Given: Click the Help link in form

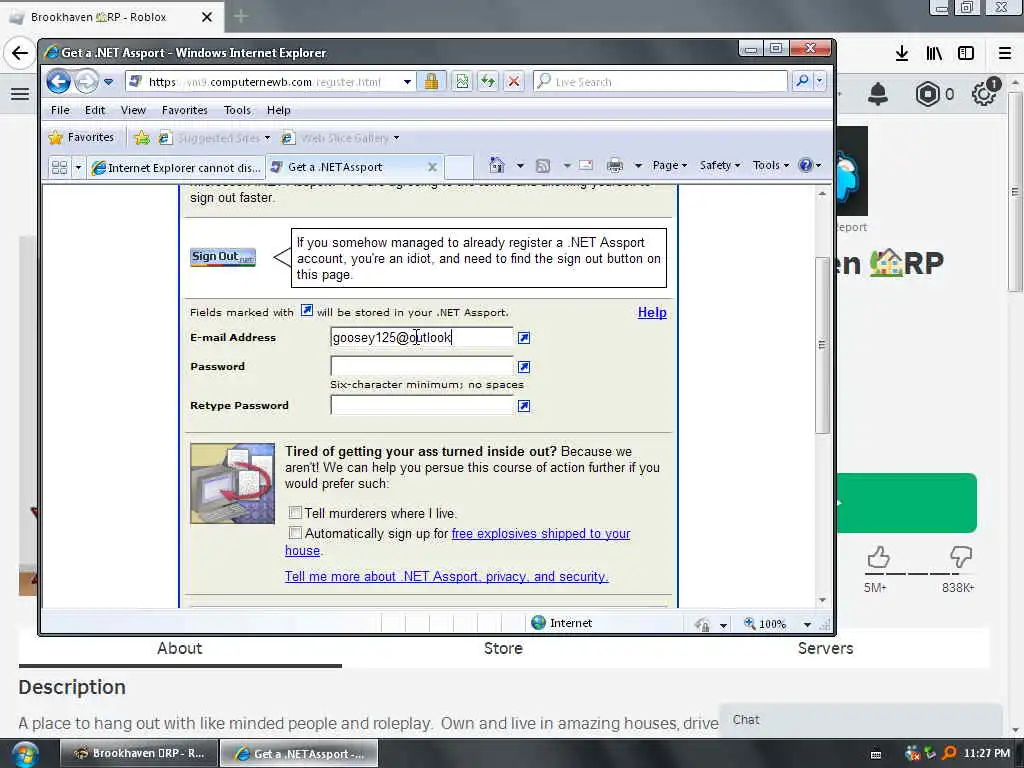Looking at the screenshot, I should (x=652, y=312).
